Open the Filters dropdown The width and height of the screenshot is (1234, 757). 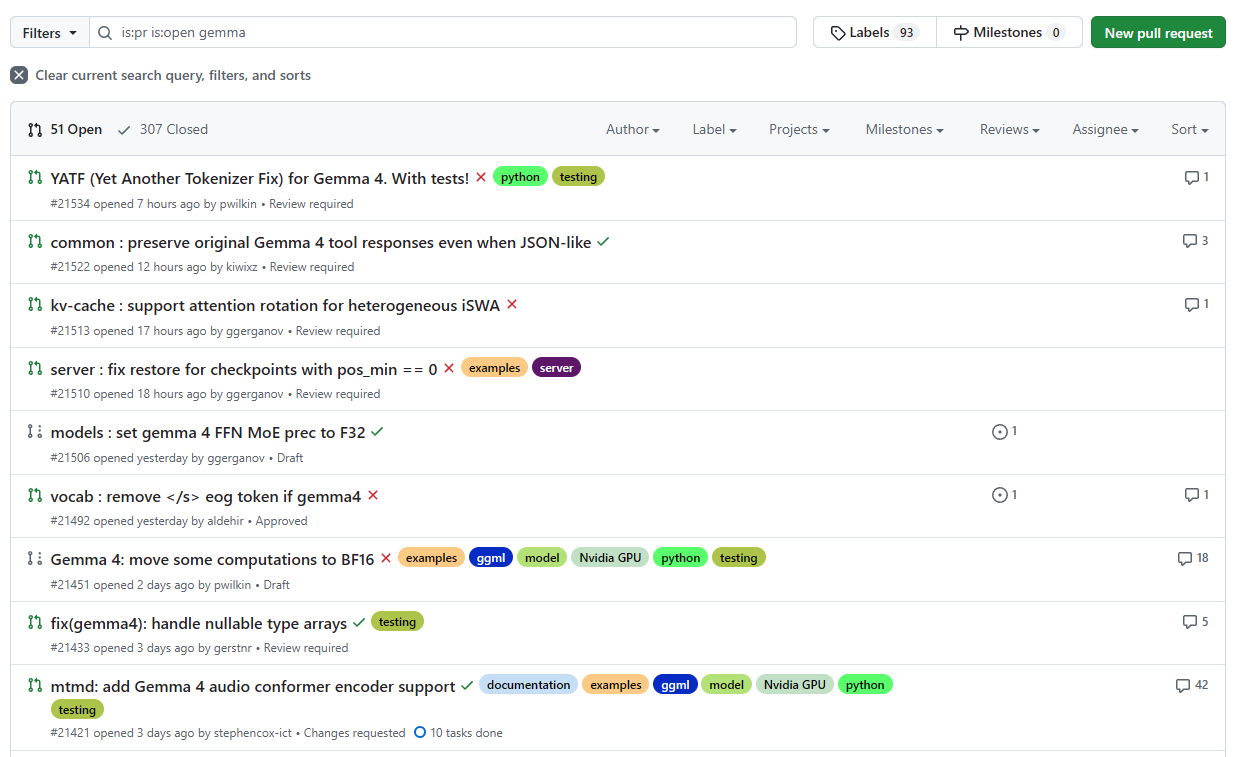click(50, 32)
